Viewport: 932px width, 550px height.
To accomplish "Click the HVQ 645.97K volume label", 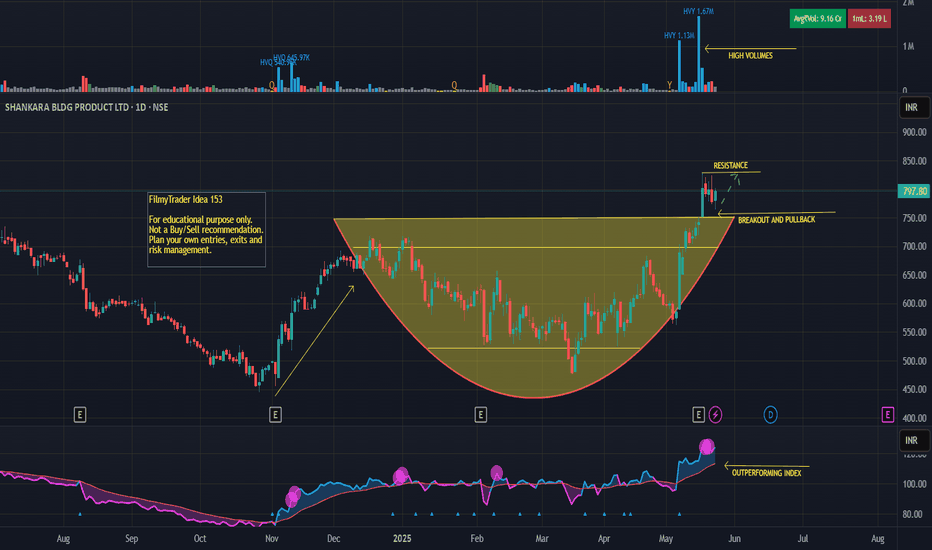I will tap(292, 57).
